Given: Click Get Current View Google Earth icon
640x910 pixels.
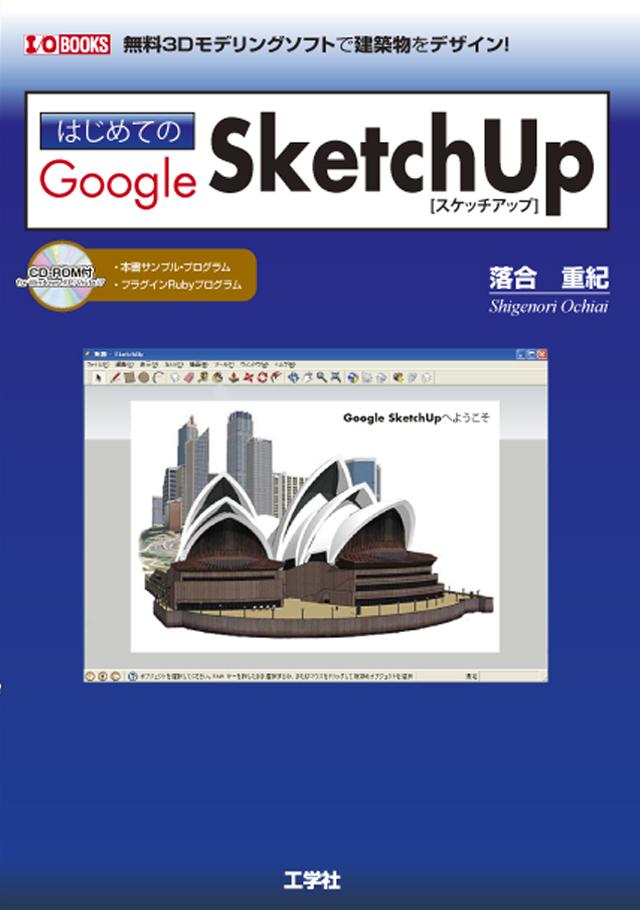Looking at the screenshot, I should point(353,378).
